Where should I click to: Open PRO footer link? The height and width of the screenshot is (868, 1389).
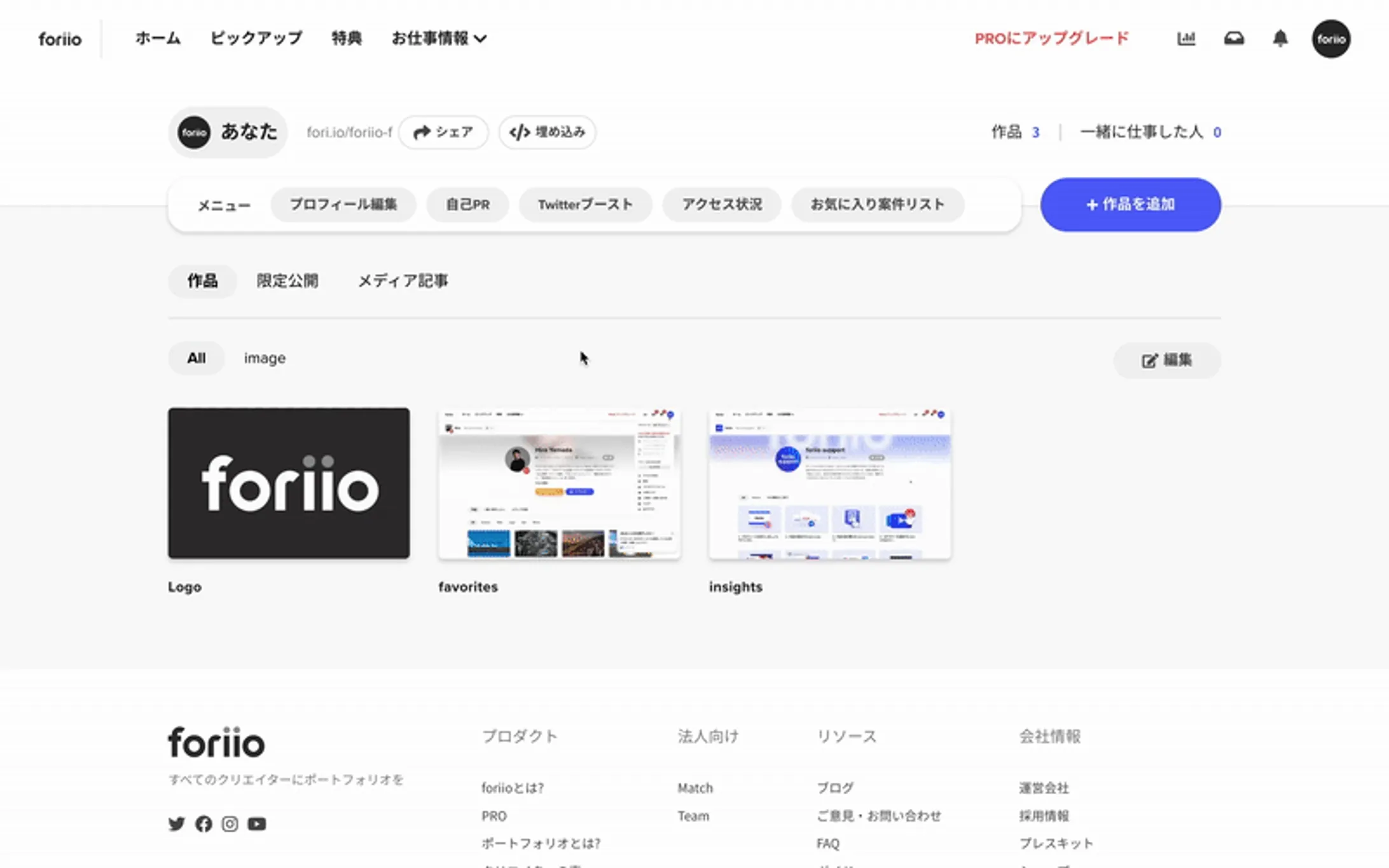coord(494,816)
